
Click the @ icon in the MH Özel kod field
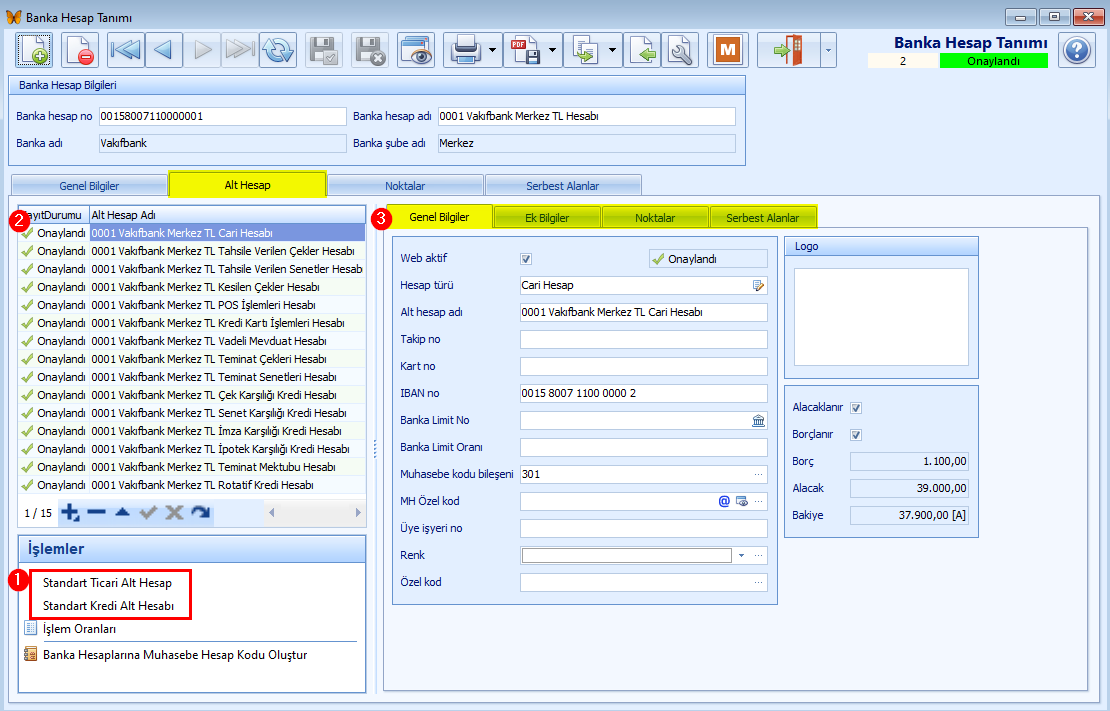[x=724, y=501]
